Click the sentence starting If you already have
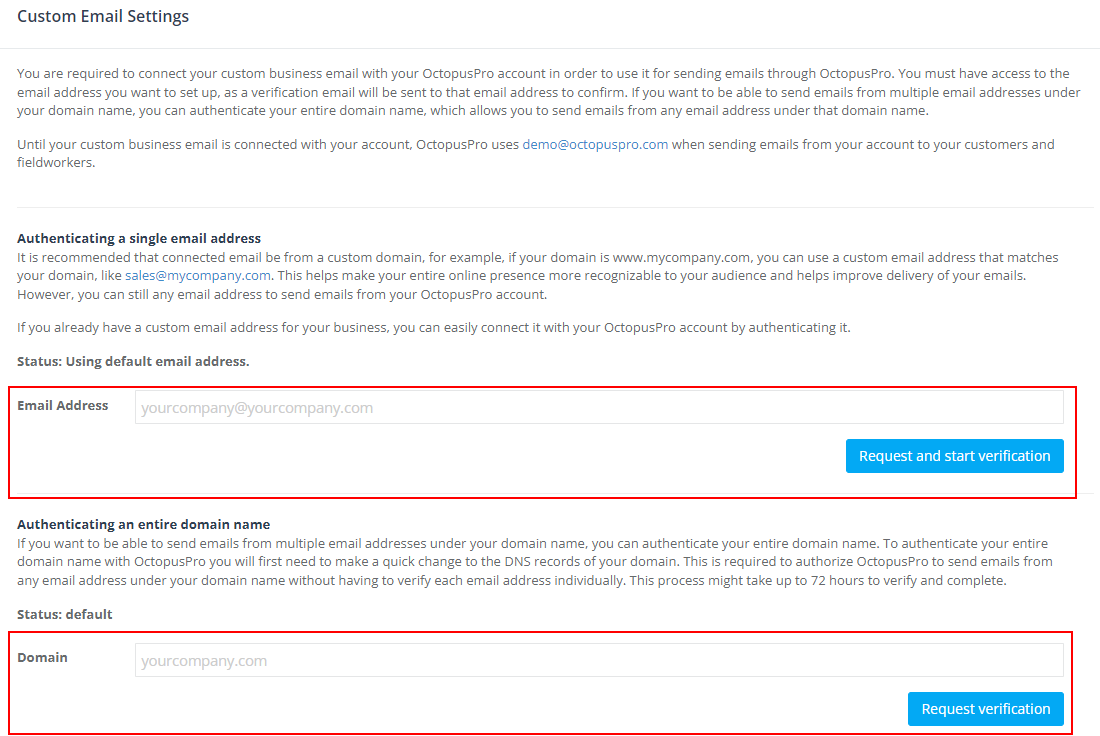Screen dimensions: 1100x736 [x=434, y=328]
